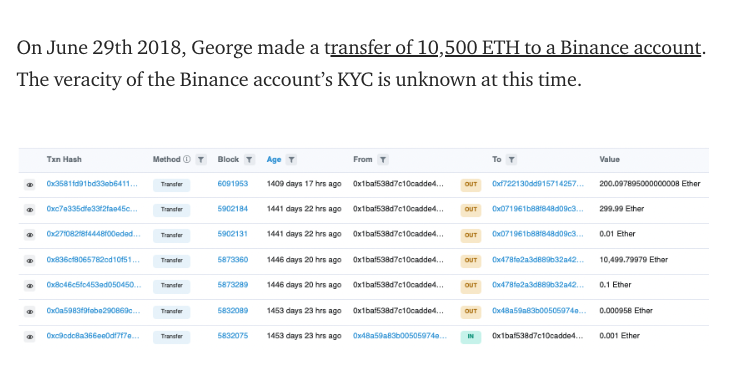Open the Block column filter
Viewport: 732px width, 376px height.
coord(249,160)
